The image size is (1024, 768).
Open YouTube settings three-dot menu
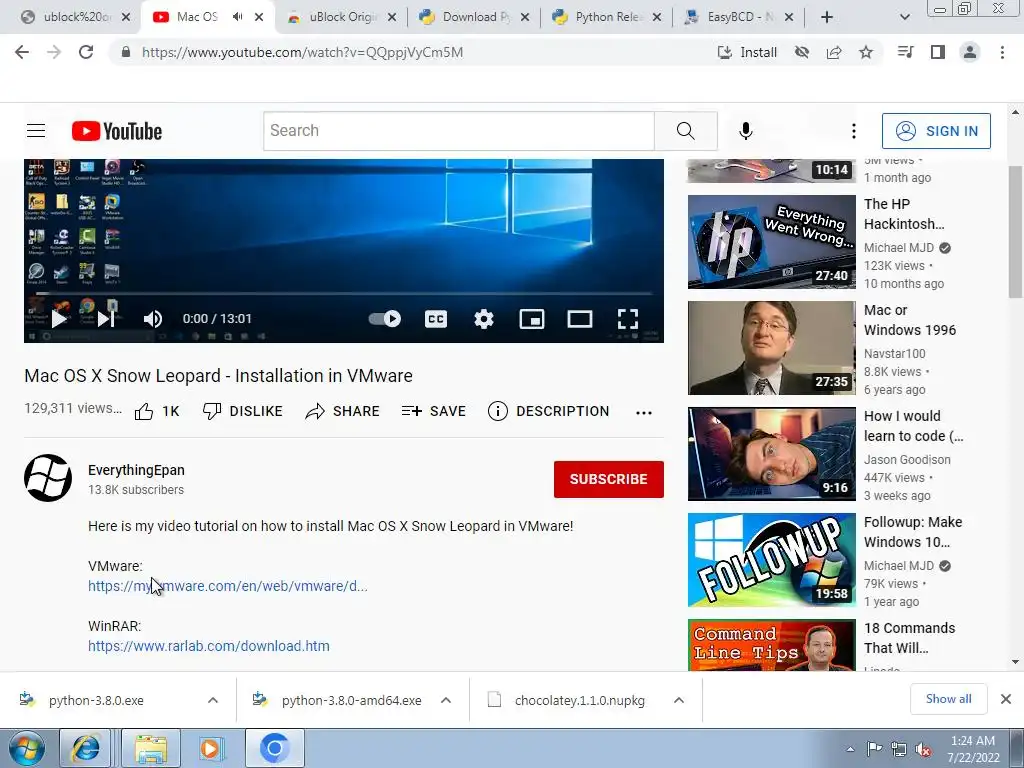click(x=853, y=131)
